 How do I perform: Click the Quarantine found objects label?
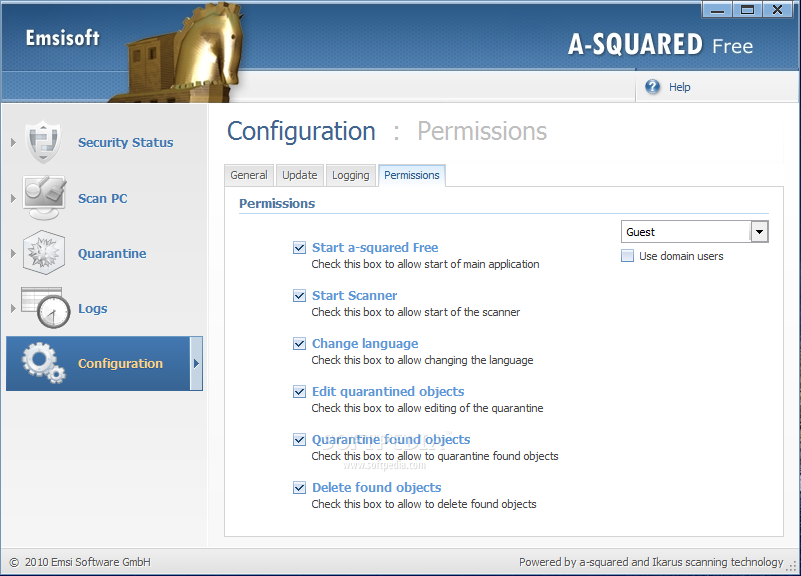pyautogui.click(x=391, y=440)
